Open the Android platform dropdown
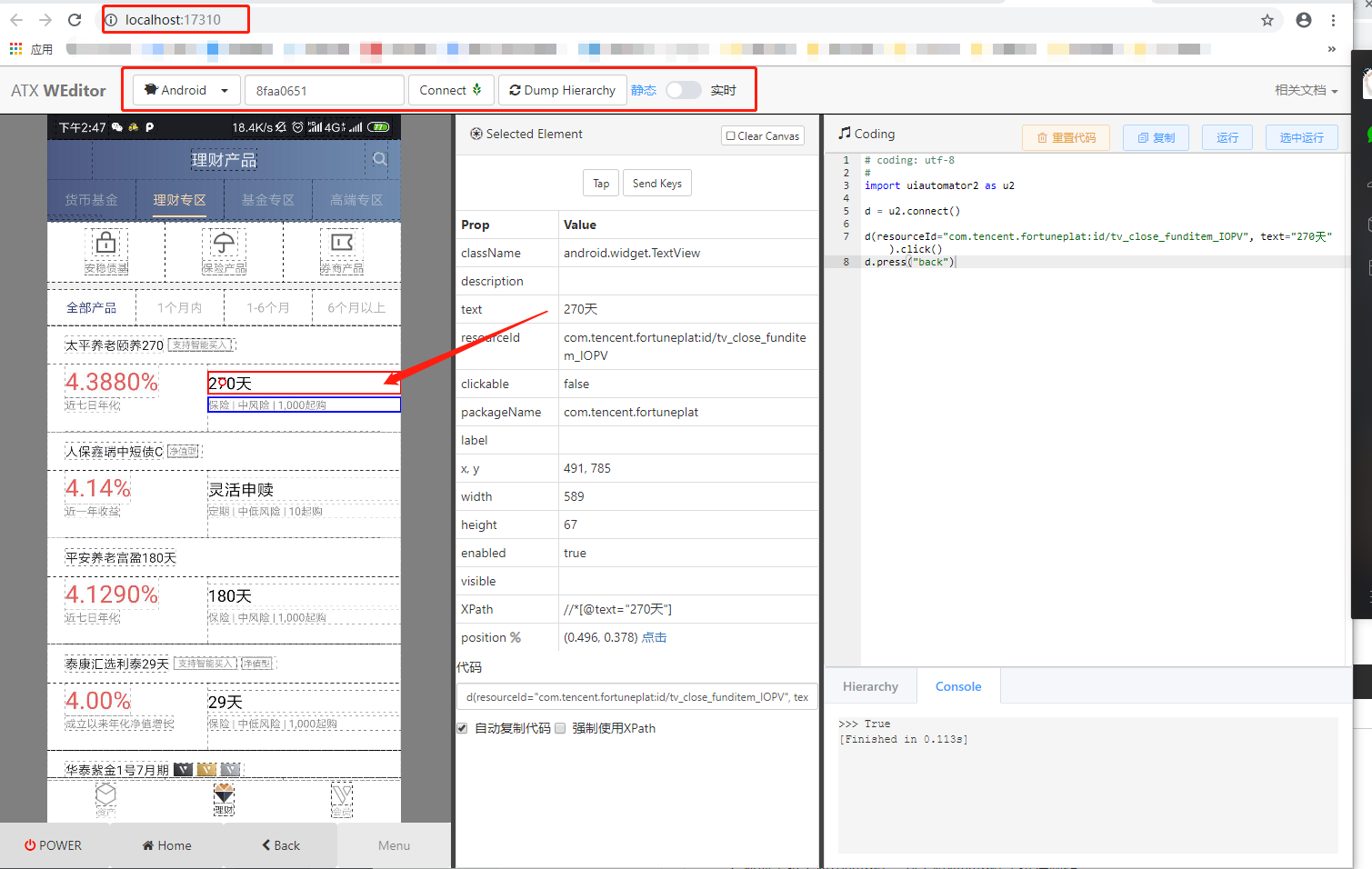 point(185,90)
